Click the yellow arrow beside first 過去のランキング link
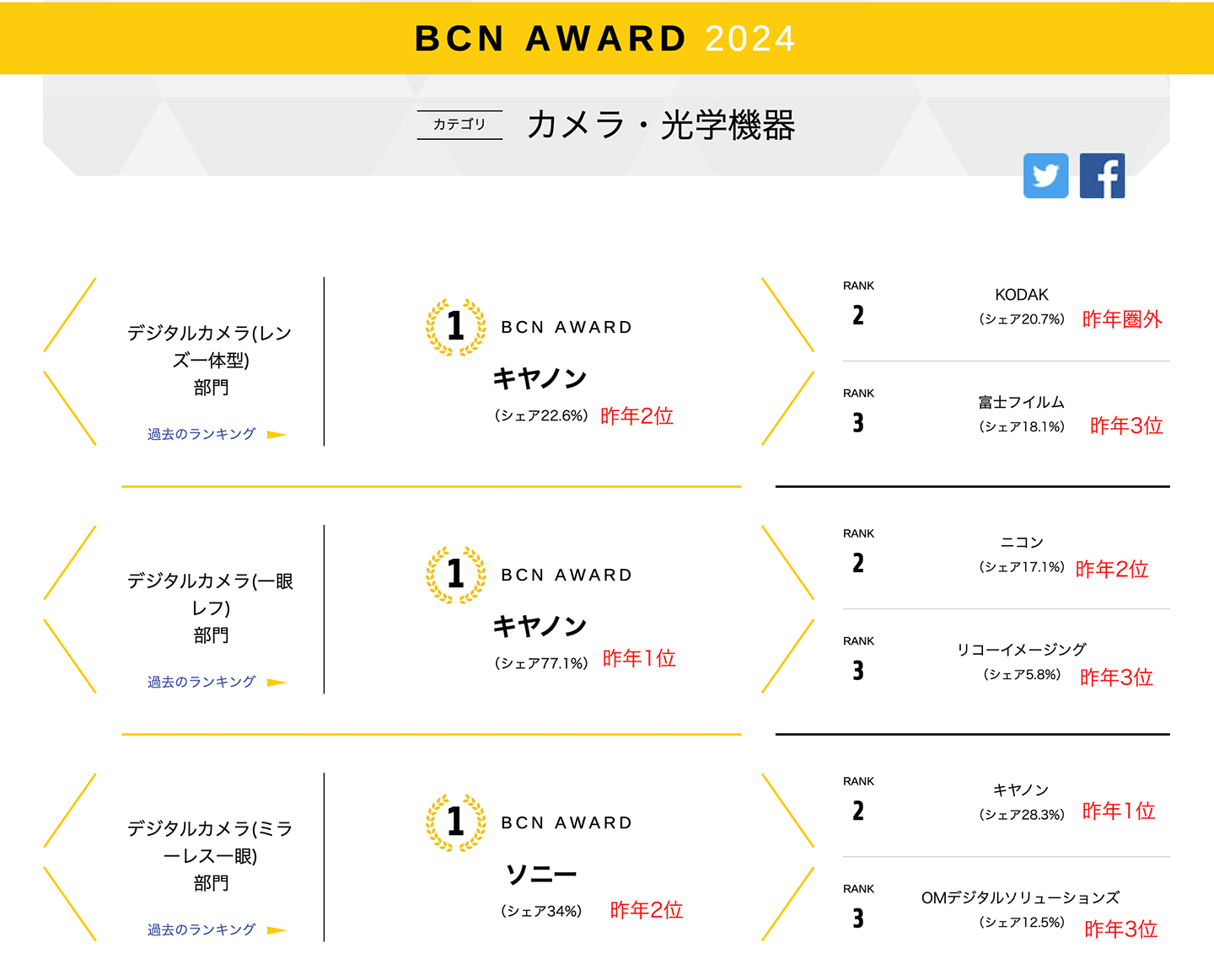 [x=277, y=434]
